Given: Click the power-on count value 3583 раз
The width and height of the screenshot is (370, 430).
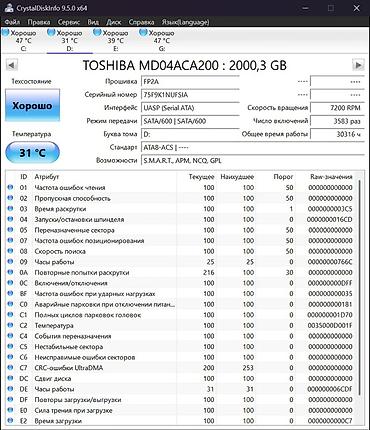Looking at the screenshot, I should coord(337,121).
